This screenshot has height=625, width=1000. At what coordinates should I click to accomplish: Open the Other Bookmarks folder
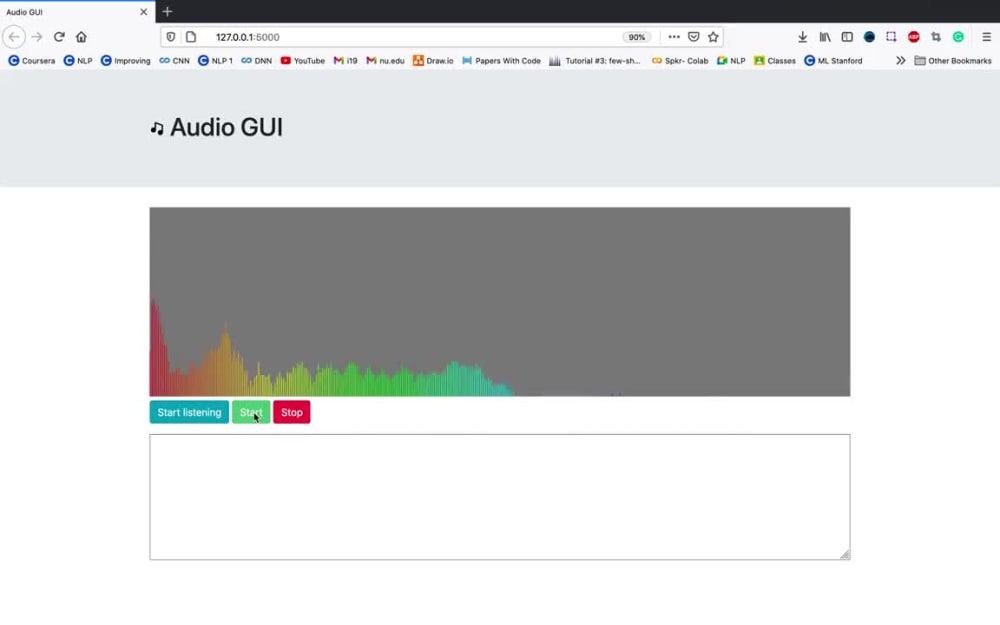pos(953,61)
